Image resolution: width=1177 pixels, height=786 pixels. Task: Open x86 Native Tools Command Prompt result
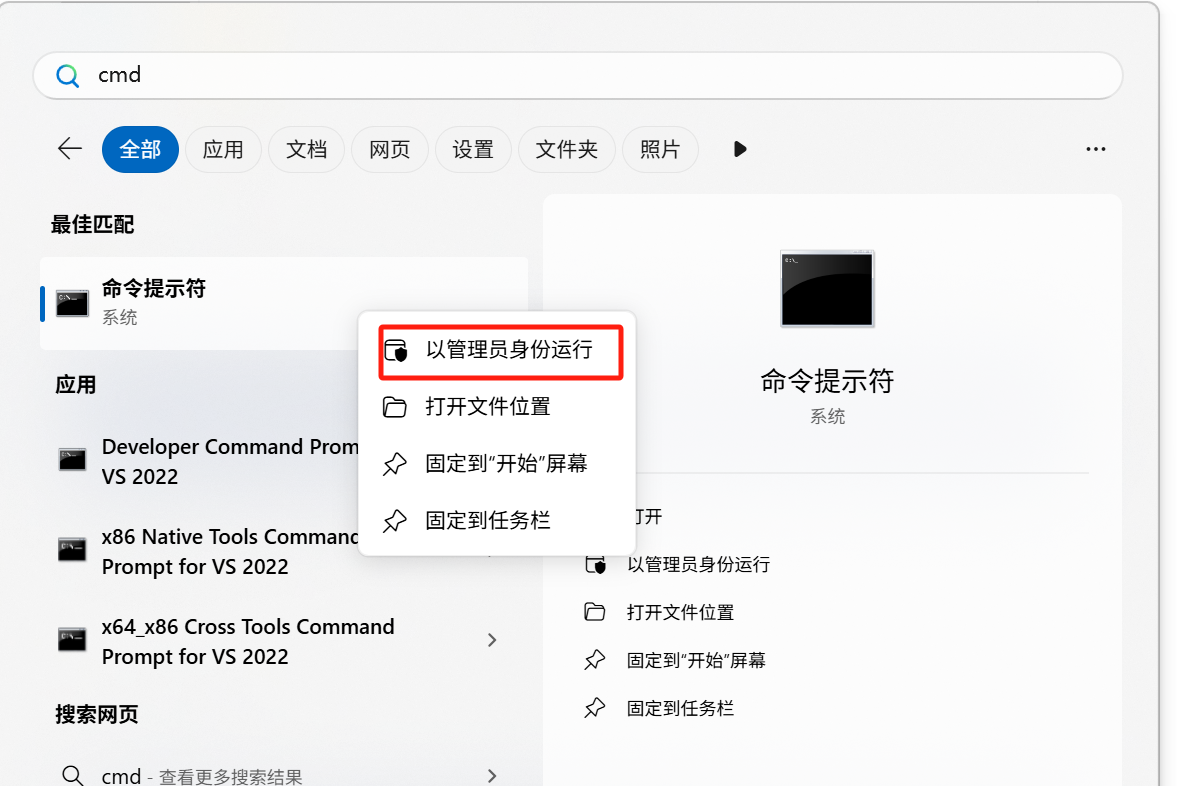coord(230,551)
